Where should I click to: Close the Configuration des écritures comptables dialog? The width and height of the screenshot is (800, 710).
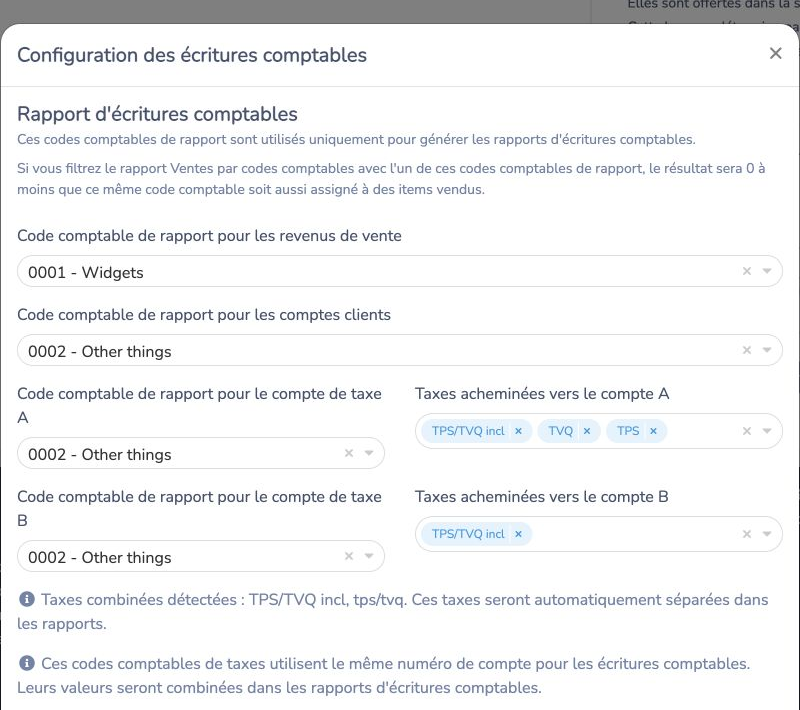click(776, 53)
